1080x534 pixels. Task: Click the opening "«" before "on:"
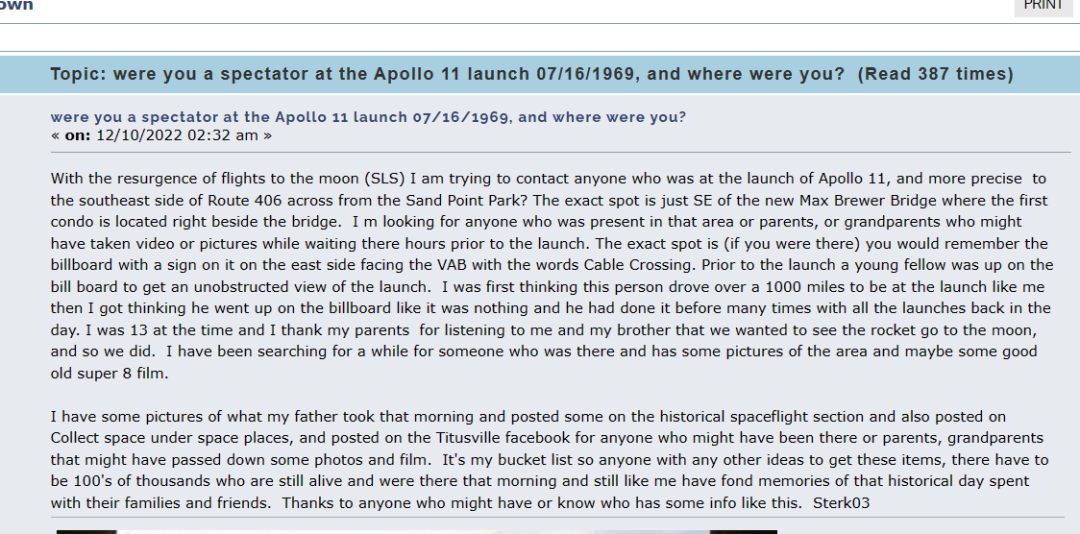tap(55, 135)
